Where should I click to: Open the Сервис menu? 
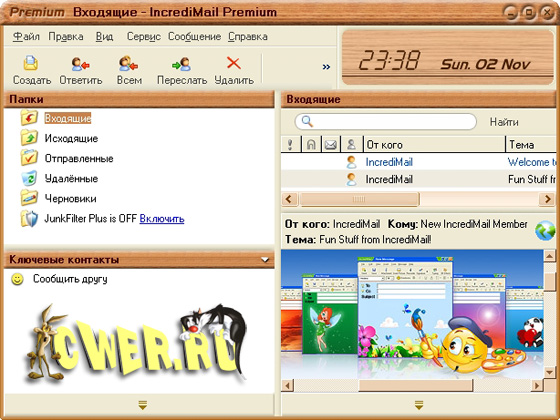pyautogui.click(x=144, y=36)
